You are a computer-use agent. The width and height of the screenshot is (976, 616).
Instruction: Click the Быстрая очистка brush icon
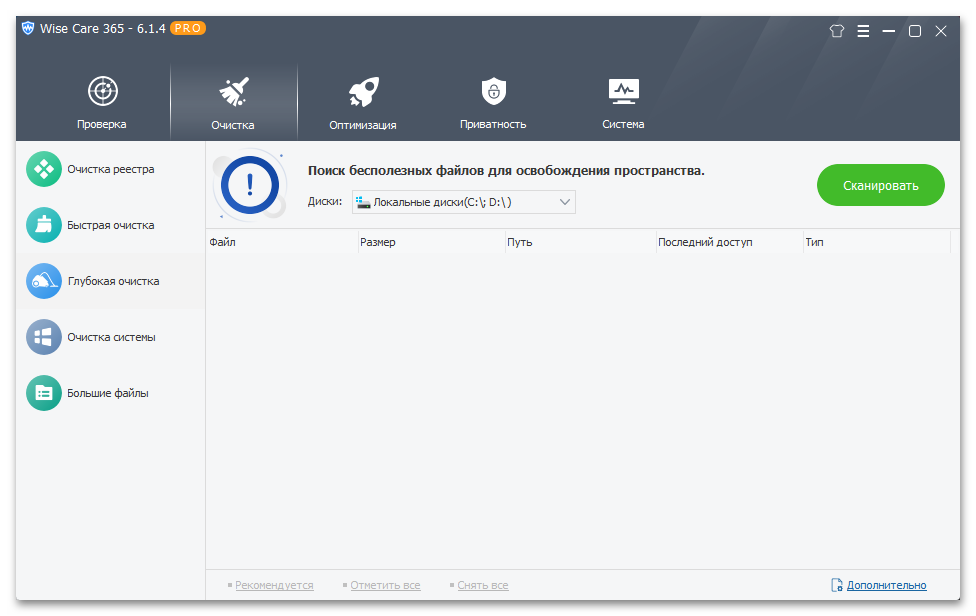pyautogui.click(x=44, y=225)
